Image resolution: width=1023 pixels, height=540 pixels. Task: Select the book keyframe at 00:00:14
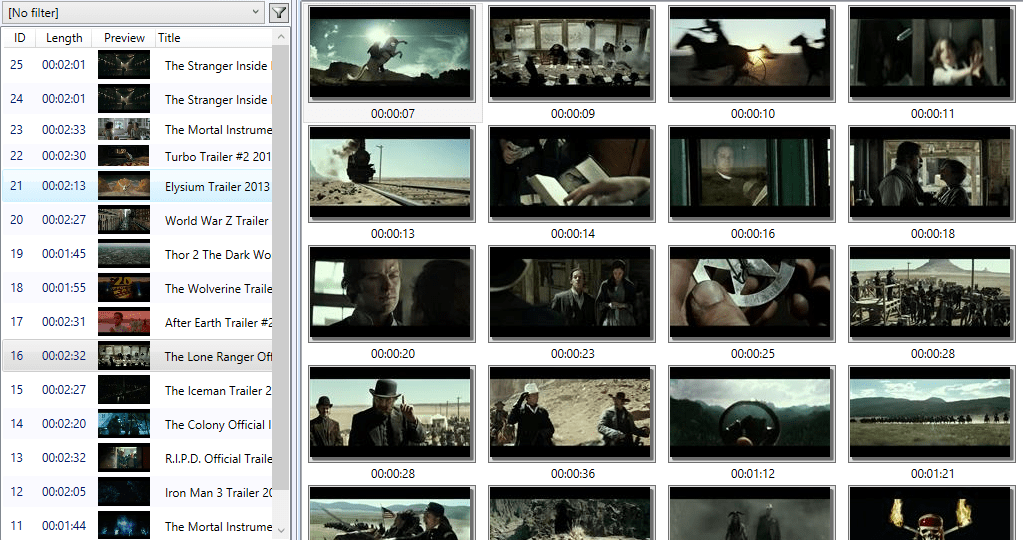coord(572,174)
